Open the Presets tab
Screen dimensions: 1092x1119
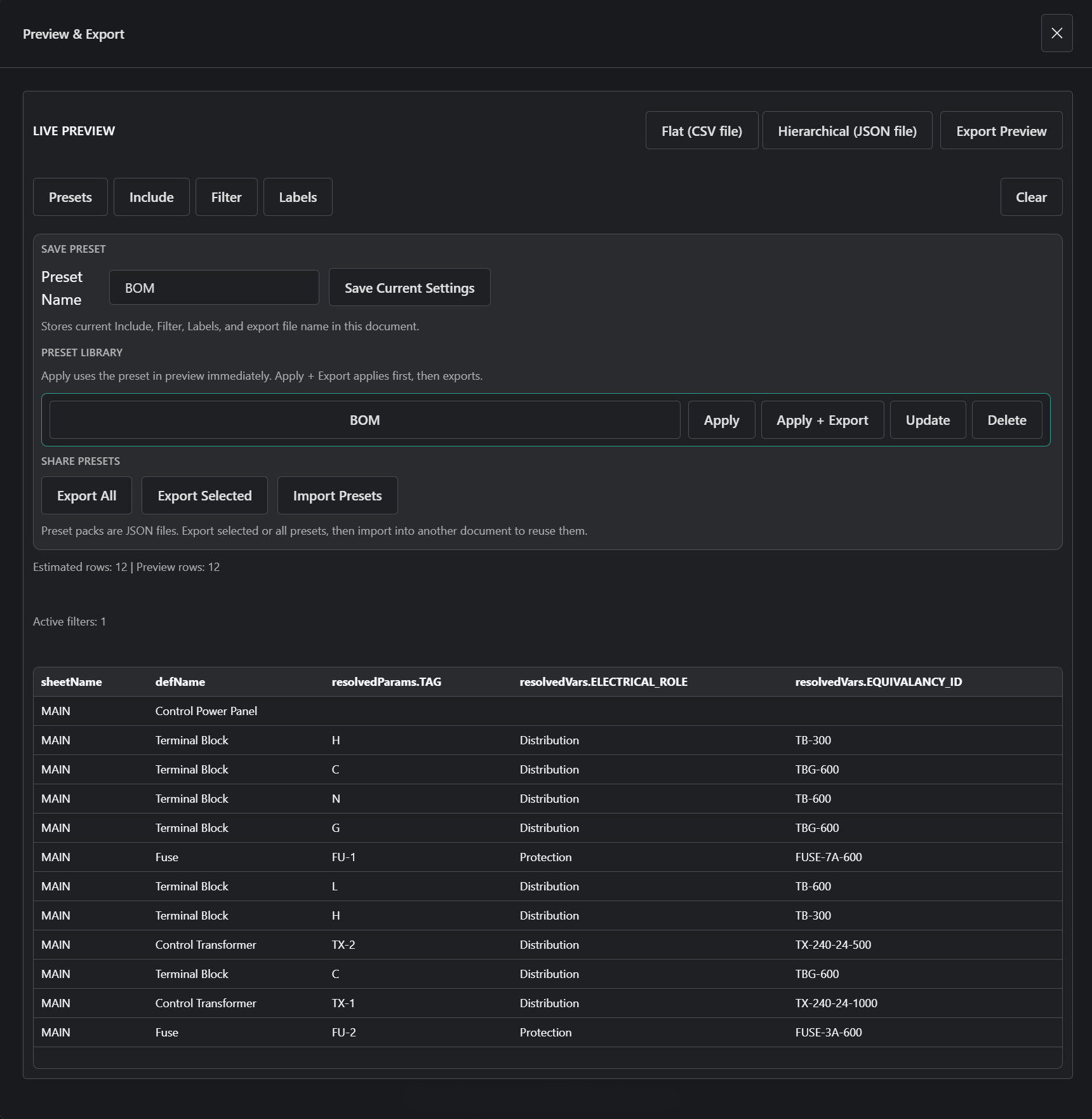70,197
